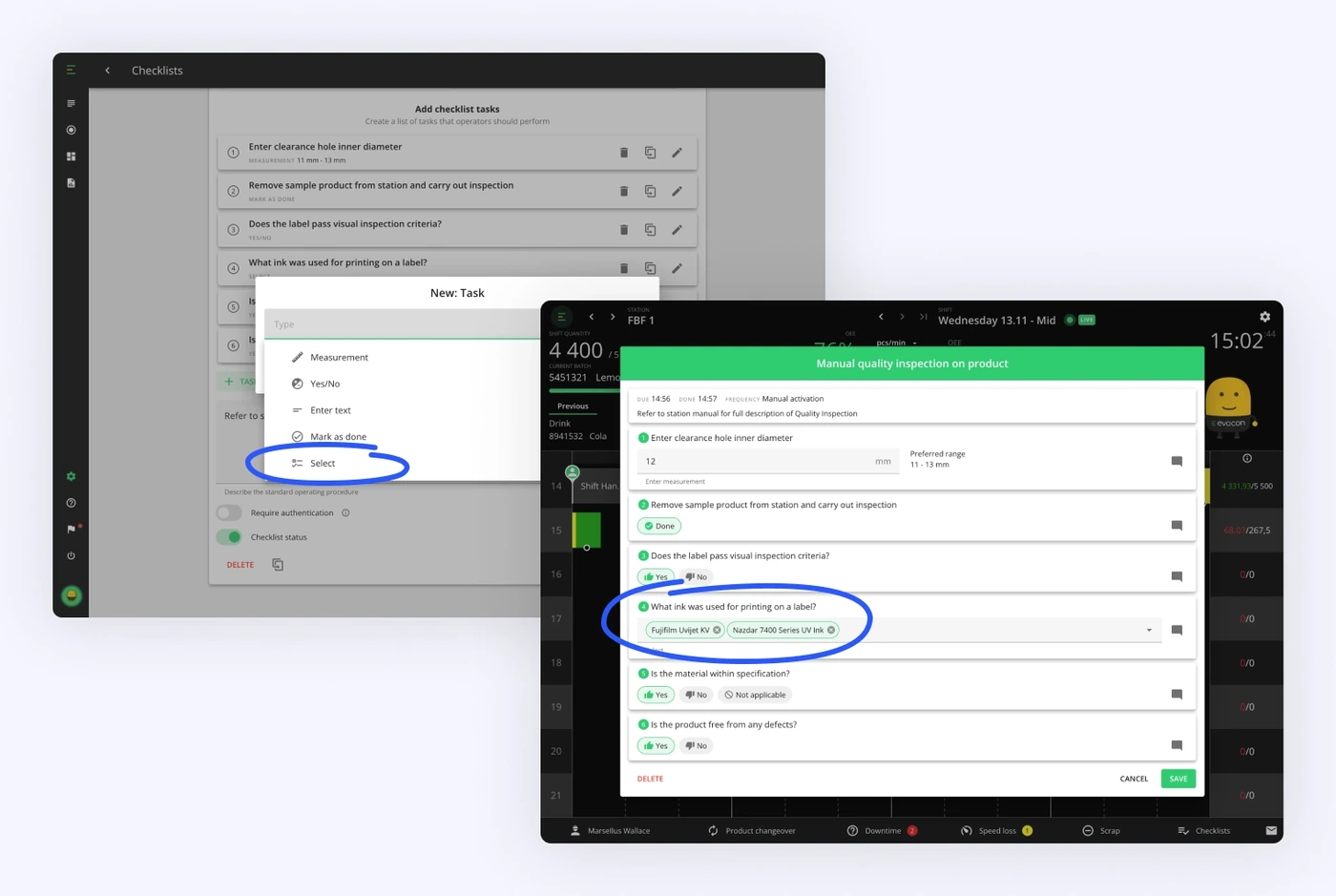Select Yes for label visual inspection criteria
Image resolution: width=1336 pixels, height=896 pixels.
656,577
